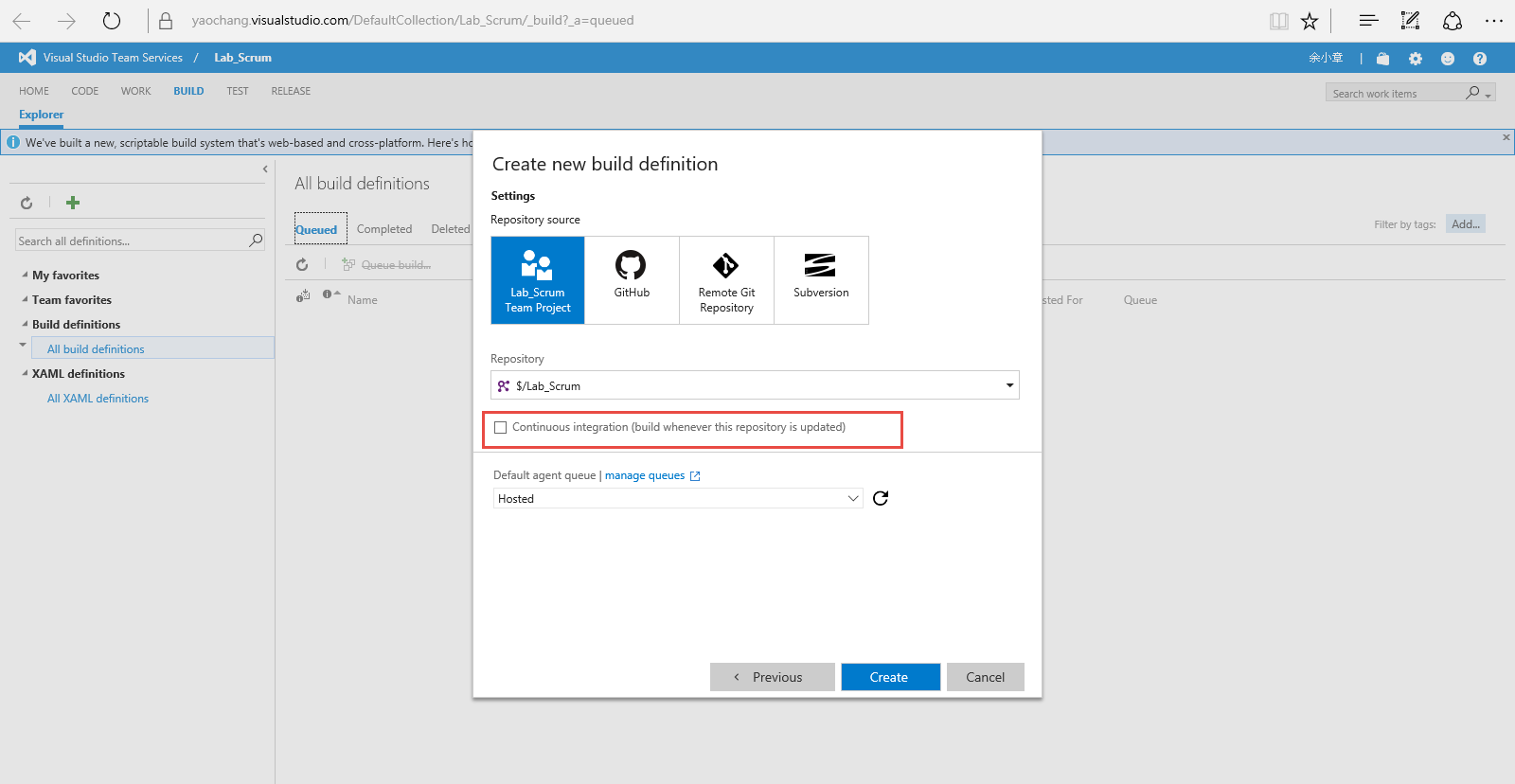Select the GitHub repository source

[632, 280]
